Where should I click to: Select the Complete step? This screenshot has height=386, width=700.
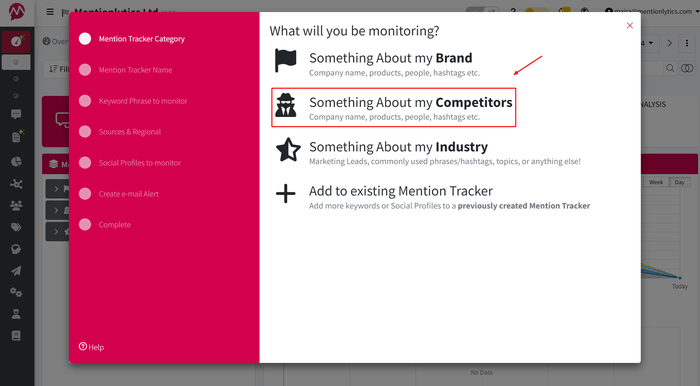[x=105, y=224]
